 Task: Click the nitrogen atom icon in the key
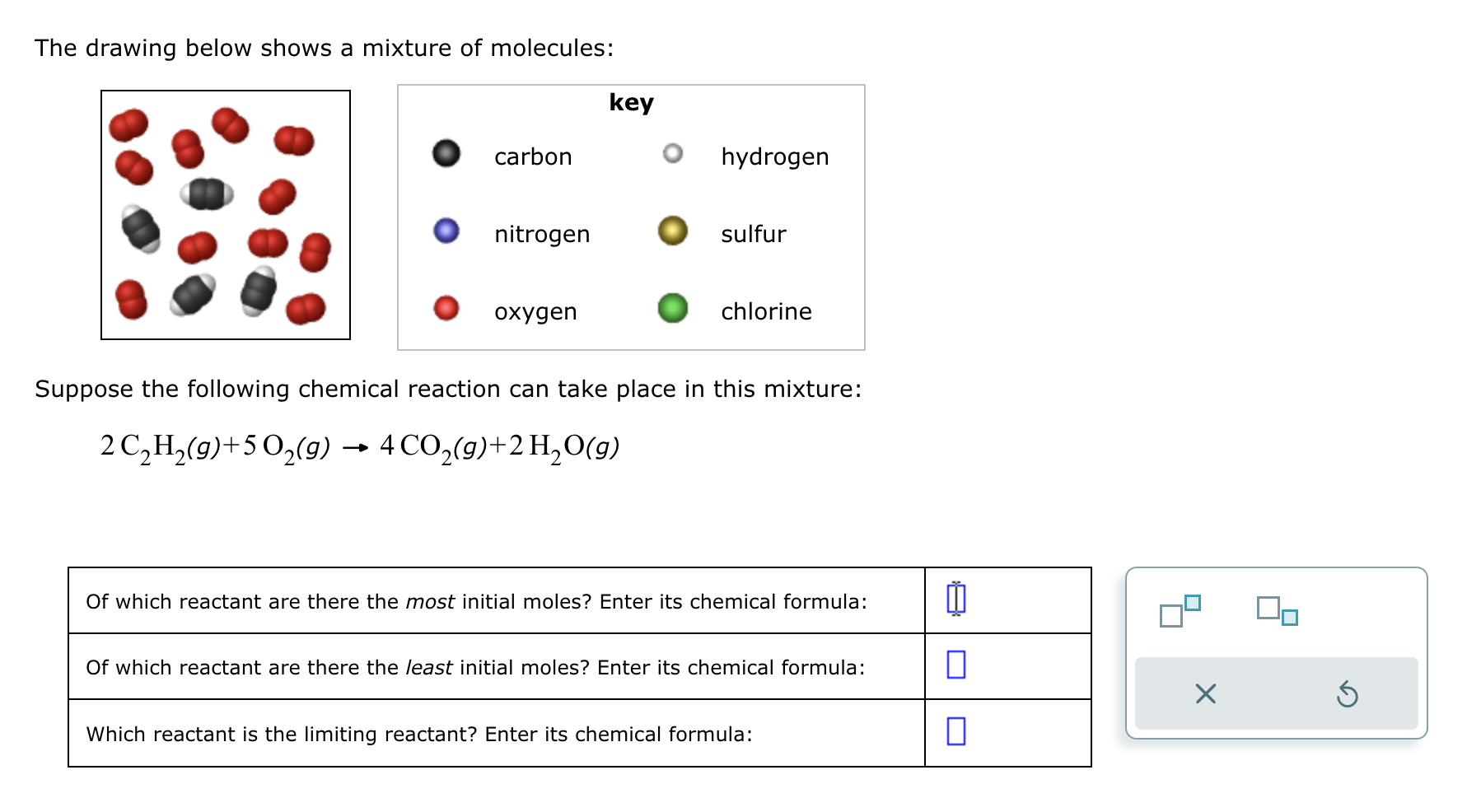[x=446, y=231]
